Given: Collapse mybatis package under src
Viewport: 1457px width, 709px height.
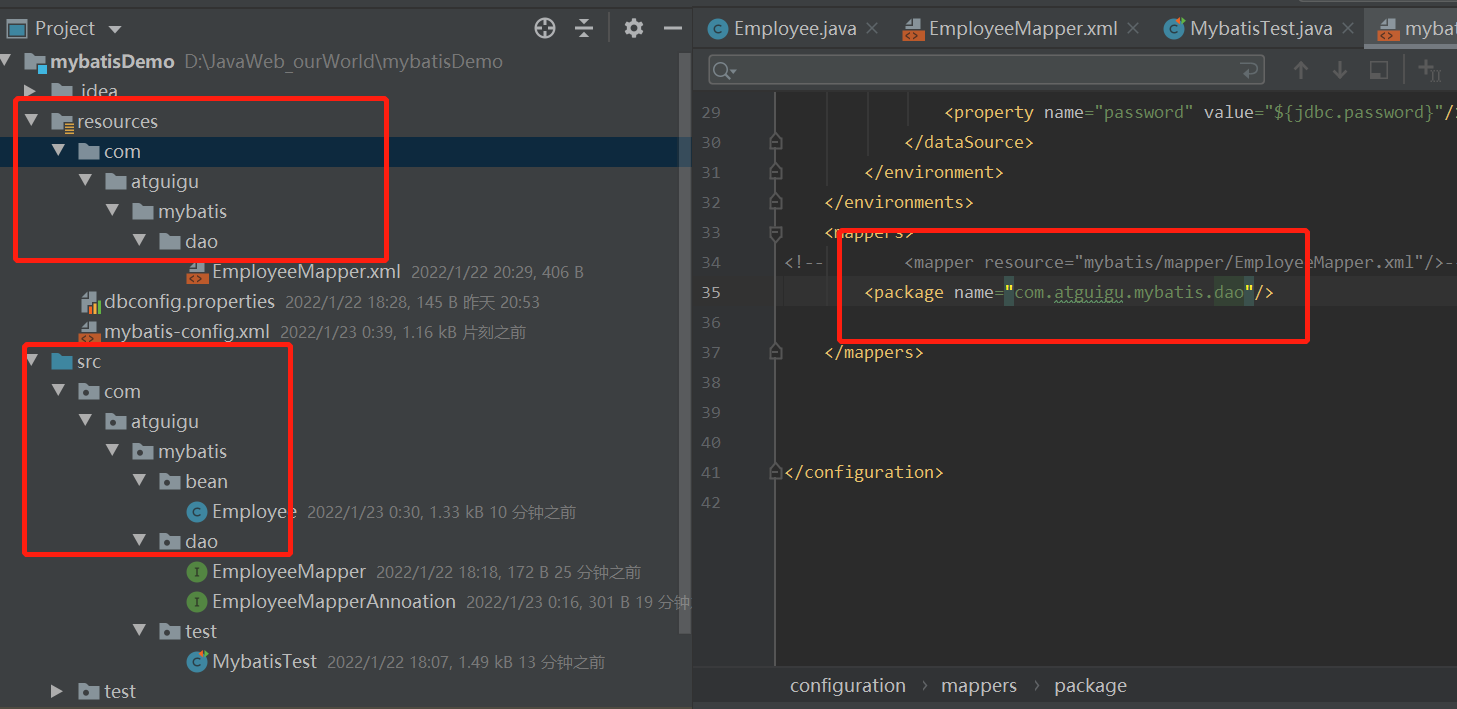Looking at the screenshot, I should [112, 451].
